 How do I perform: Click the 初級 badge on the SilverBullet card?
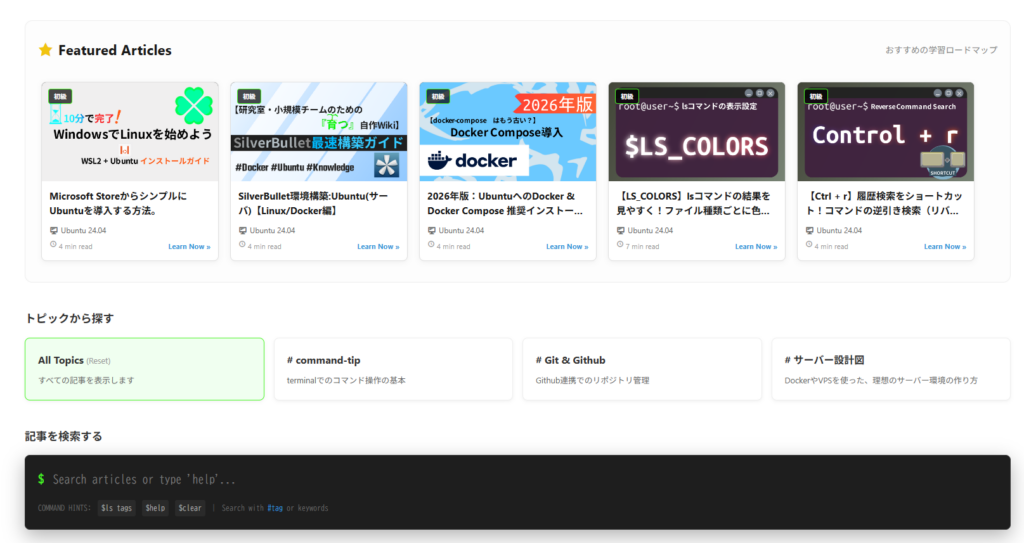[x=249, y=96]
